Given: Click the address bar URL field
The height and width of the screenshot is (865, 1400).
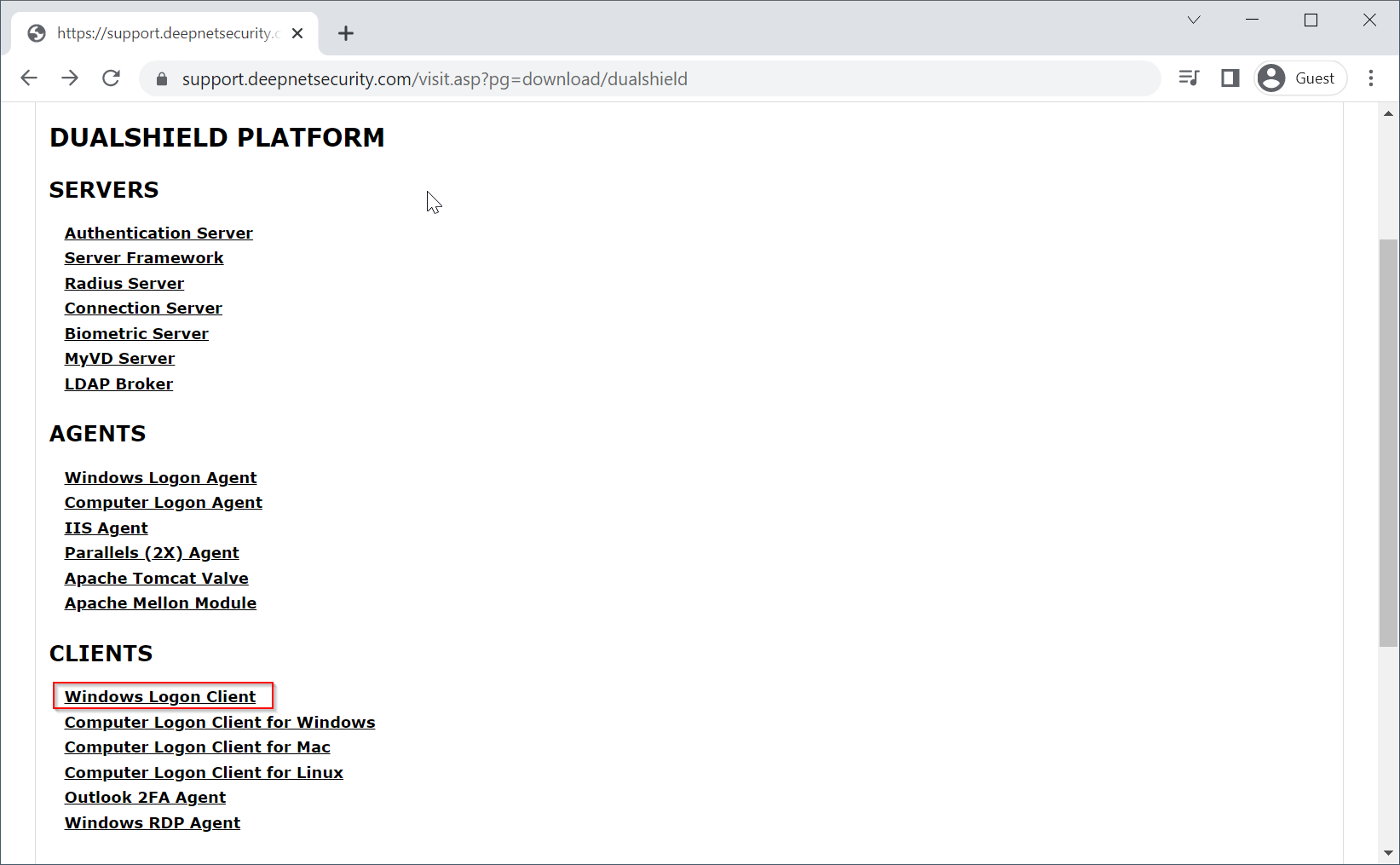Looking at the screenshot, I should pos(596,79).
